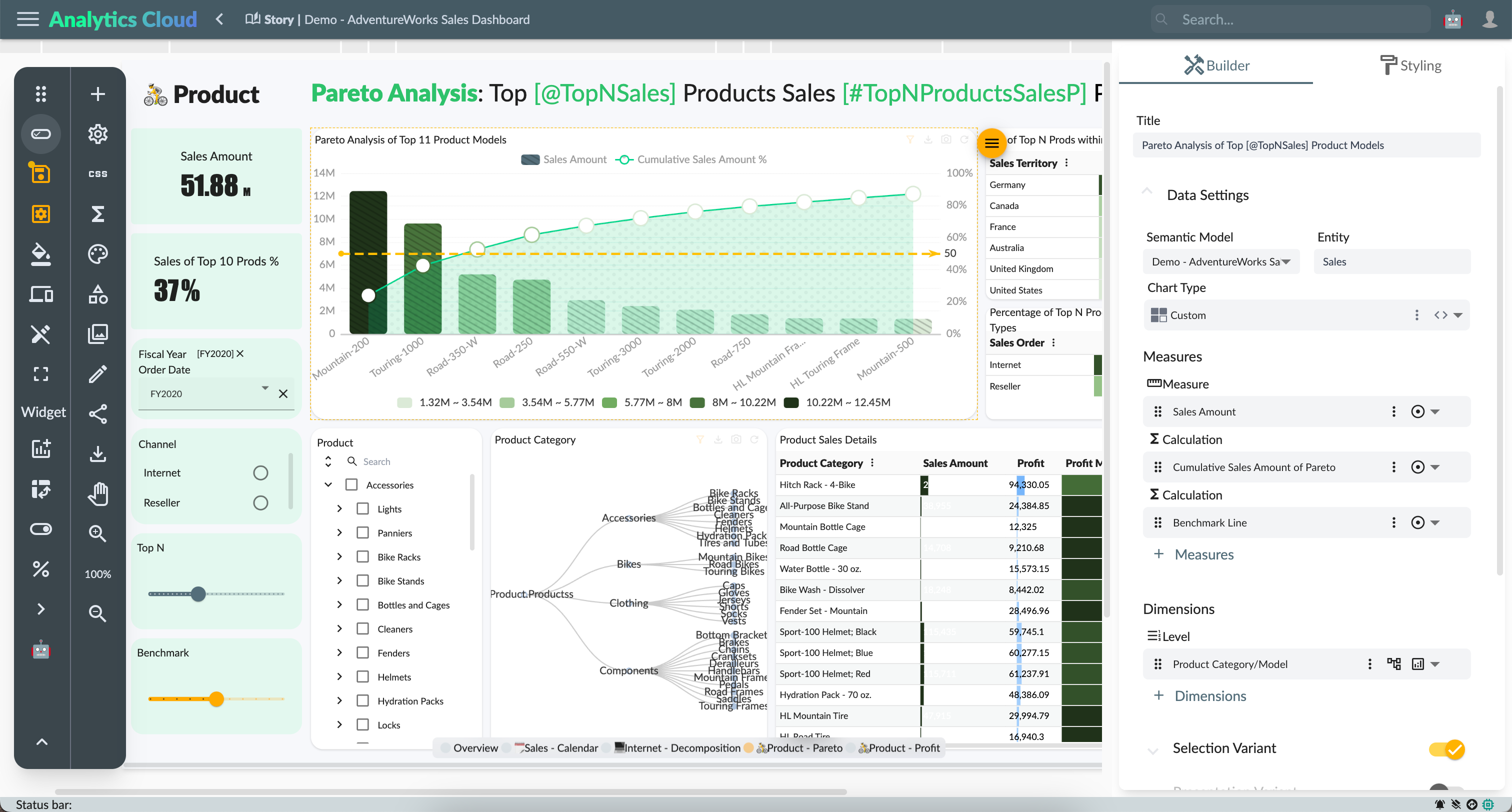Viewport: 1512px width, 812px height.
Task: Click the sigma calculation icon in toolbar
Action: click(97, 213)
